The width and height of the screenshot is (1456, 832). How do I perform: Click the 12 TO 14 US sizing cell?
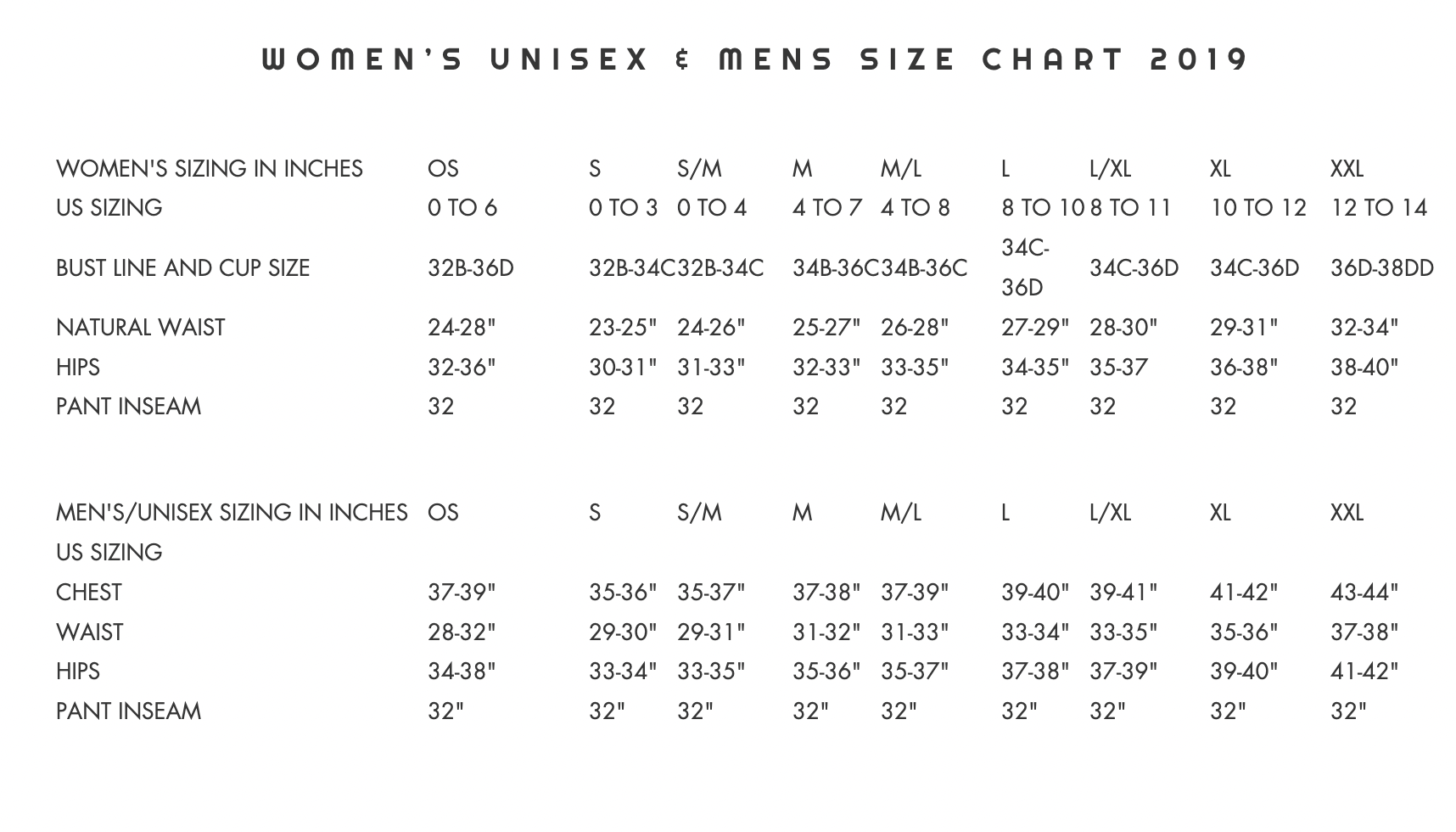coord(1379,207)
